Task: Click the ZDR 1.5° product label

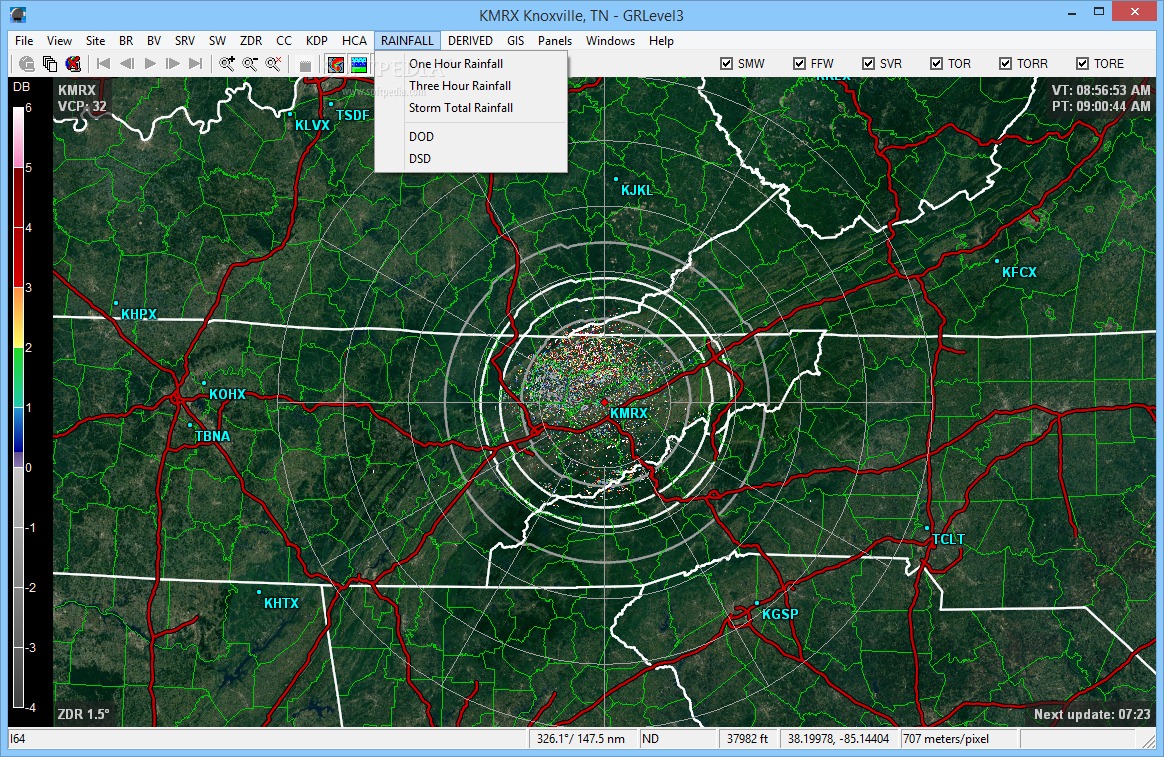Action: click(84, 715)
